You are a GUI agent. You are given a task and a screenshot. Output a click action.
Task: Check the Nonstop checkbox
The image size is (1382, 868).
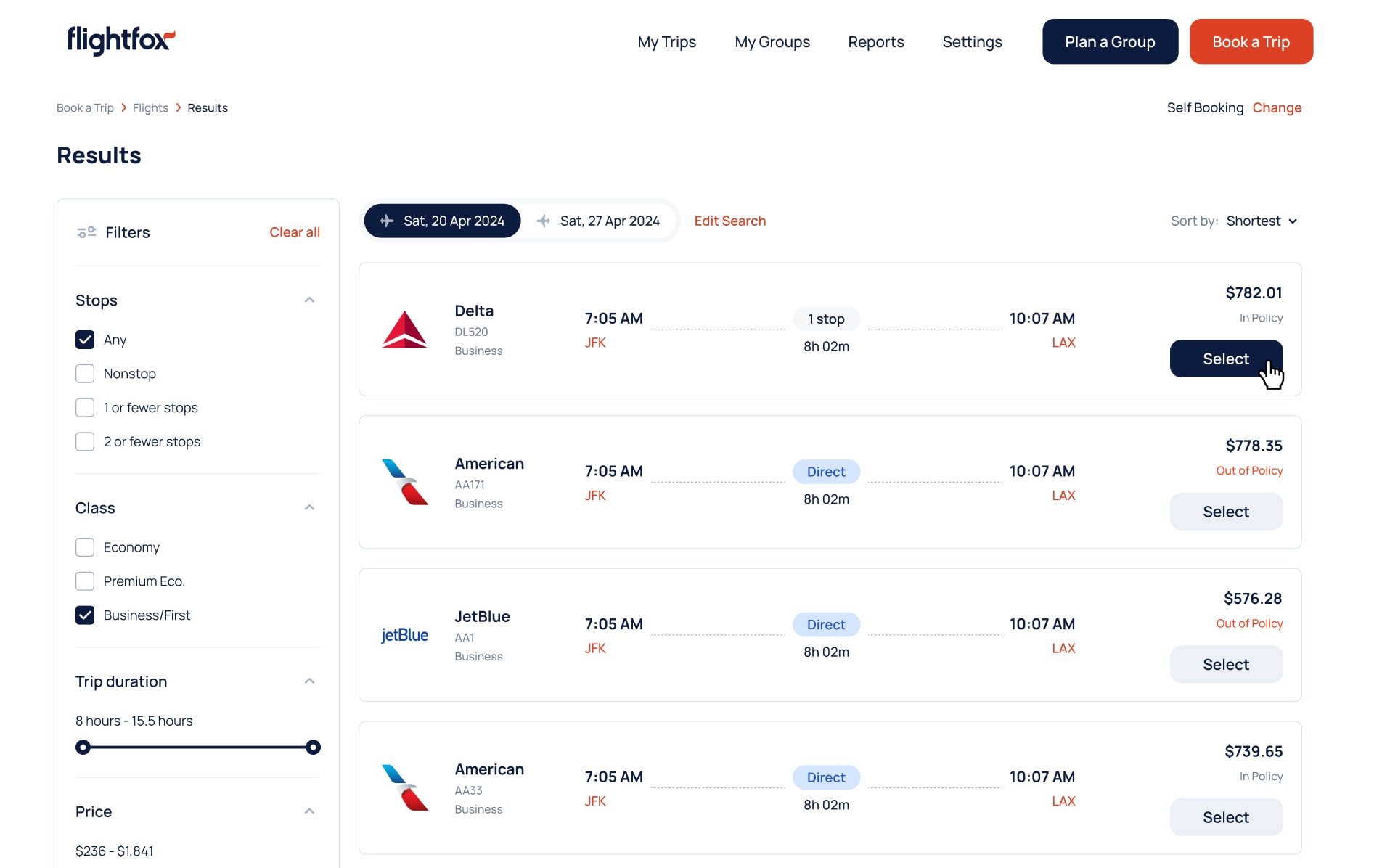(x=85, y=374)
